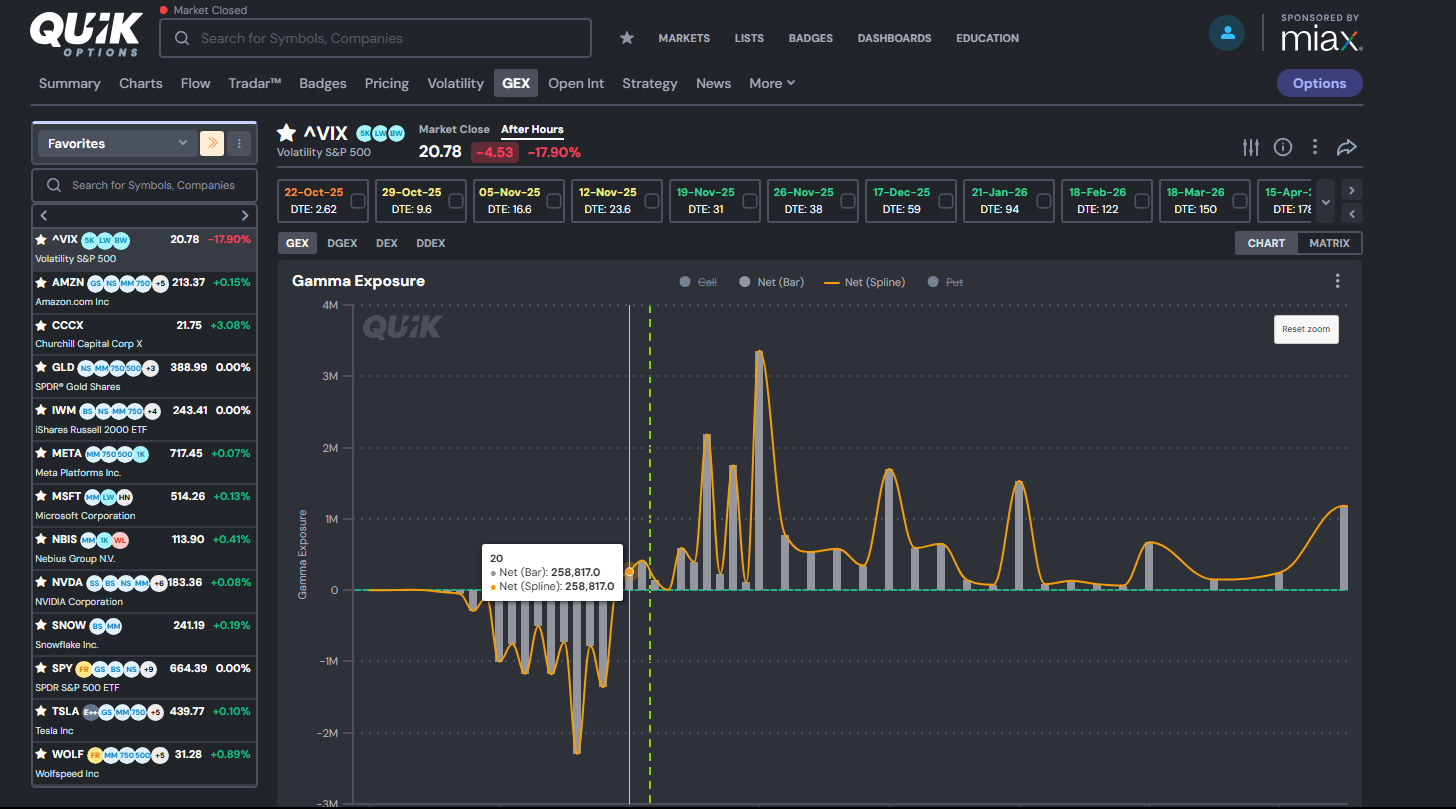
Task: Check the 19-Nov-25 expiration checkbox
Action: click(750, 201)
